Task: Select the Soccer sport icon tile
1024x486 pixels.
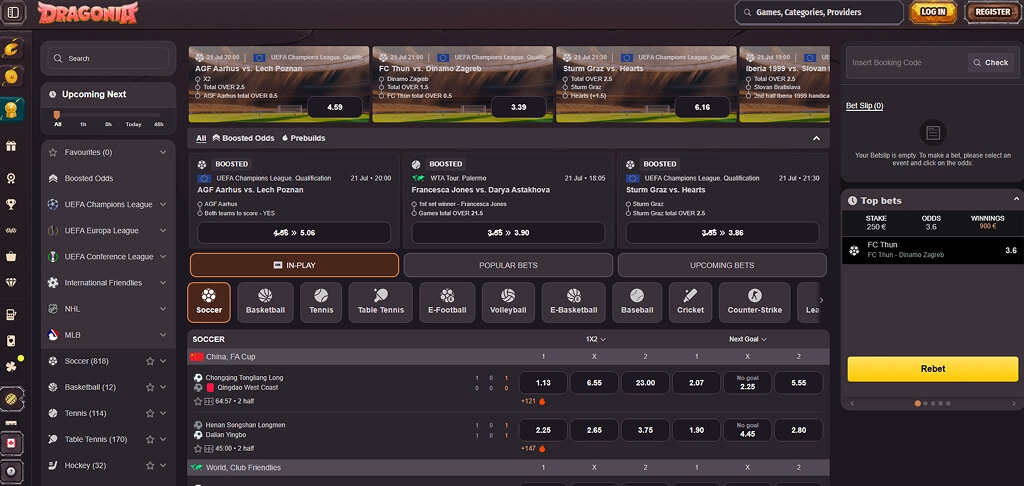Action: tap(209, 302)
